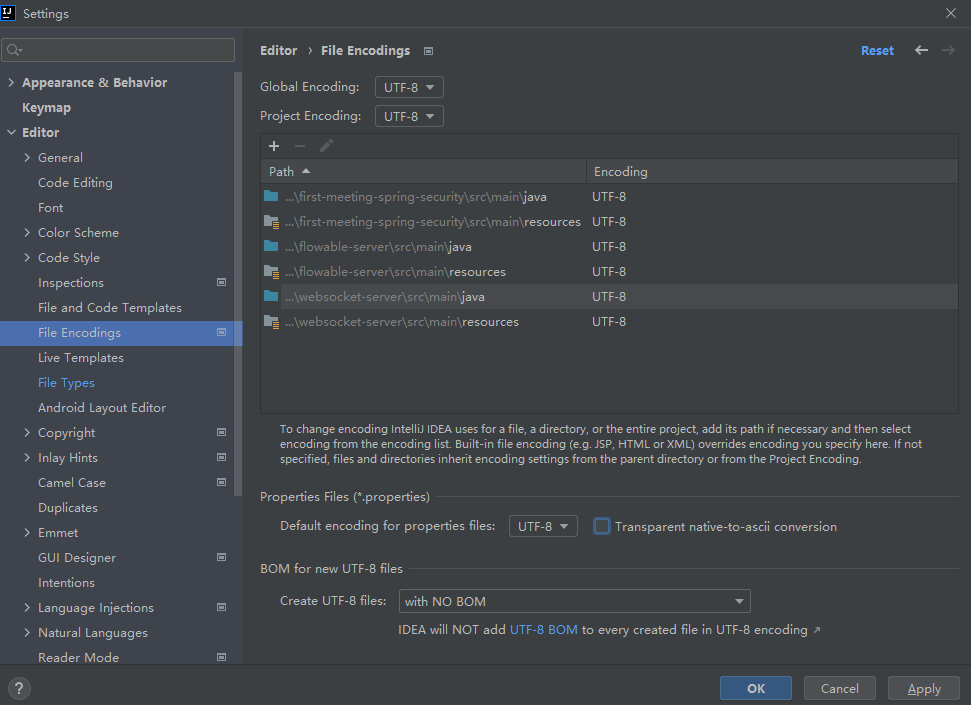The width and height of the screenshot is (971, 705).
Task: Click the Edit pencil icon
Action: click(x=326, y=146)
